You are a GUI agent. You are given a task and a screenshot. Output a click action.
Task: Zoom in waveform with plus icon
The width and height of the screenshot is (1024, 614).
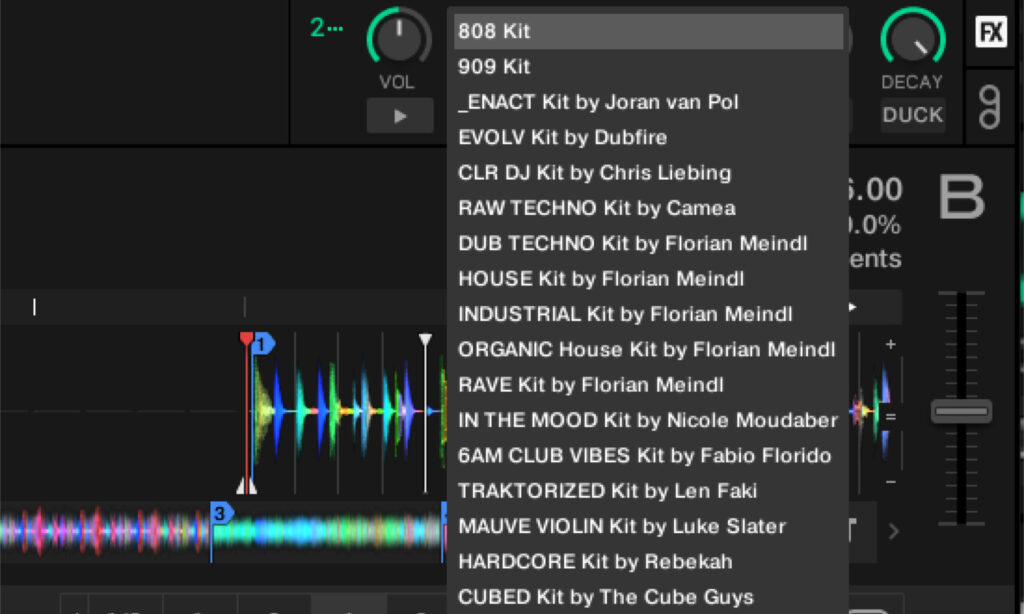890,345
